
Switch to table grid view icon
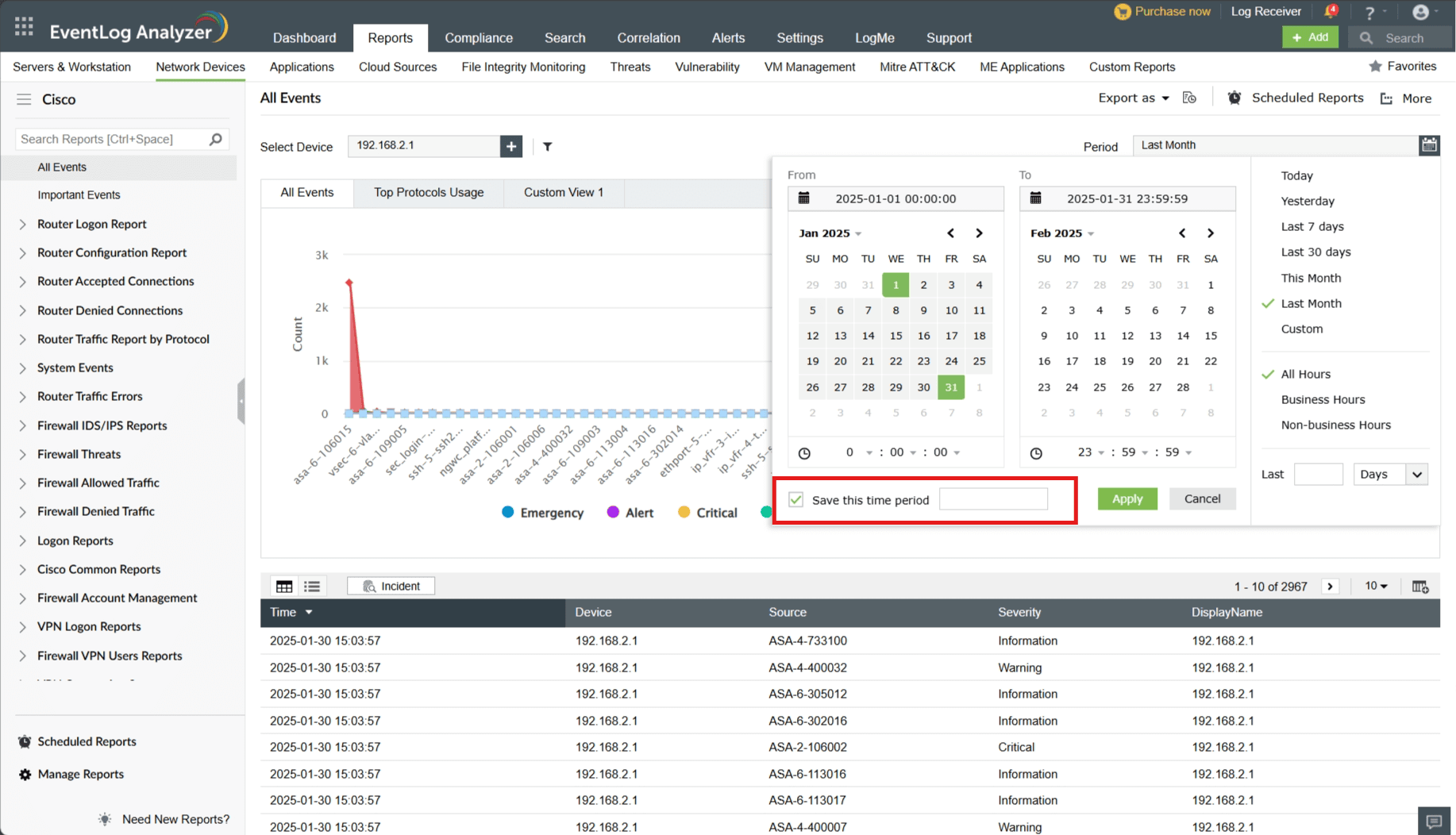(284, 587)
